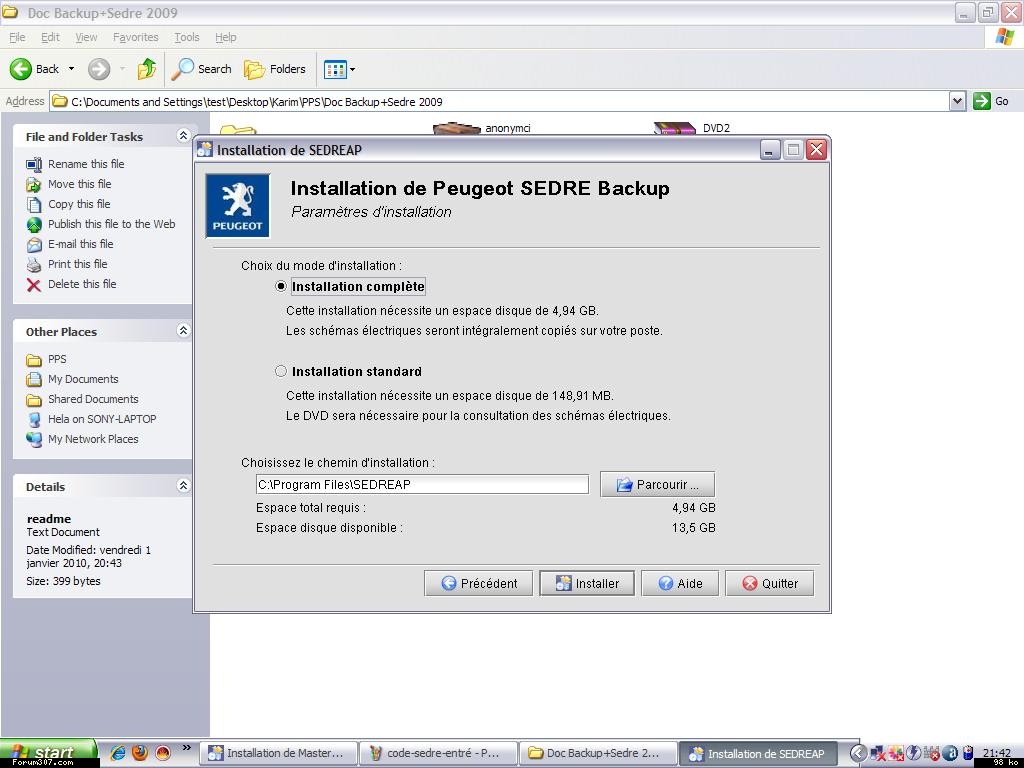
Task: Expand the address bar dropdown
Action: click(957, 101)
